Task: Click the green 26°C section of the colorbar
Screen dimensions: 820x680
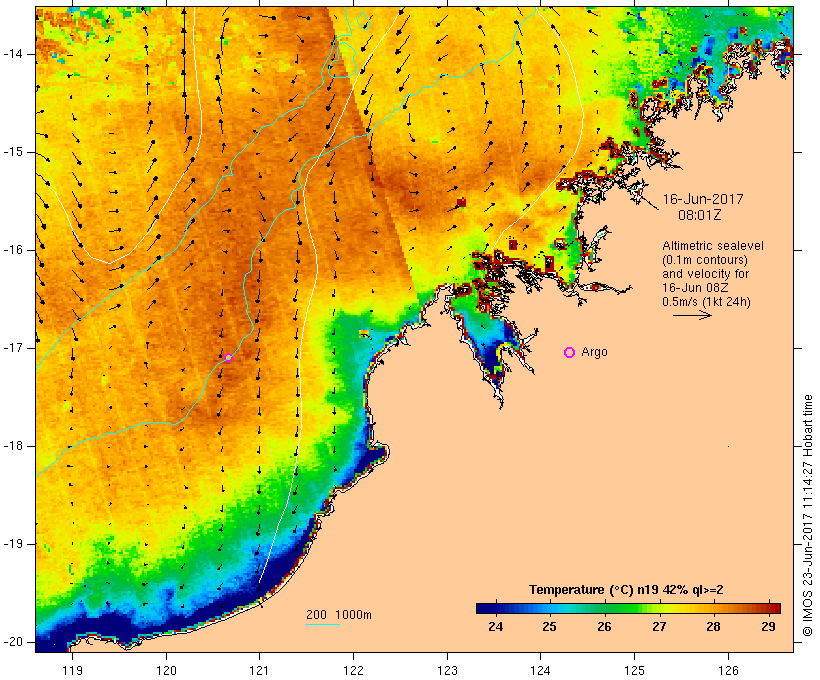Action: pos(605,608)
